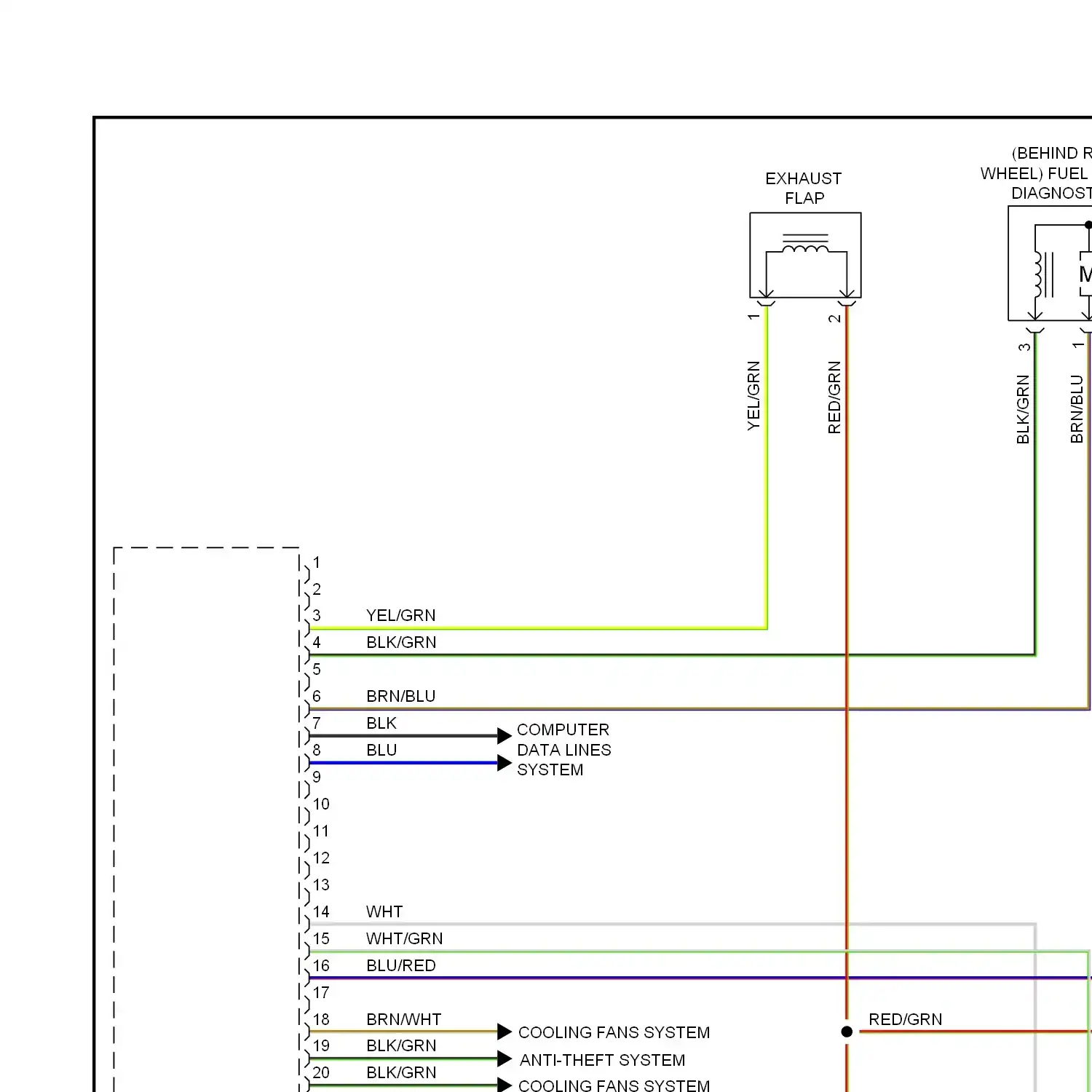Viewport: 1092px width, 1092px height.
Task: Select YEL/GRN label at connector pin 3
Action: tap(401, 615)
